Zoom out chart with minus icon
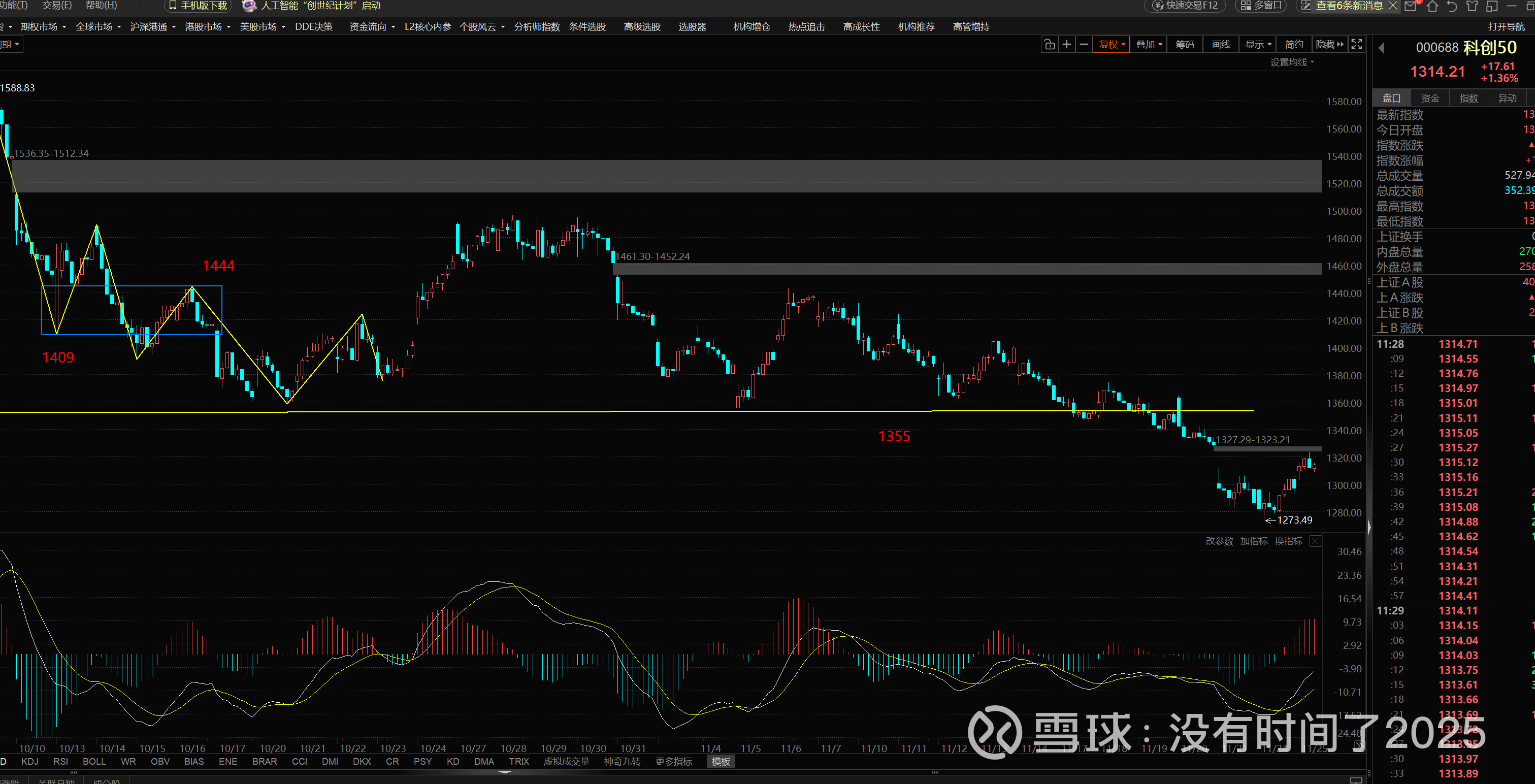This screenshot has height=784, width=1535. click(x=1084, y=45)
